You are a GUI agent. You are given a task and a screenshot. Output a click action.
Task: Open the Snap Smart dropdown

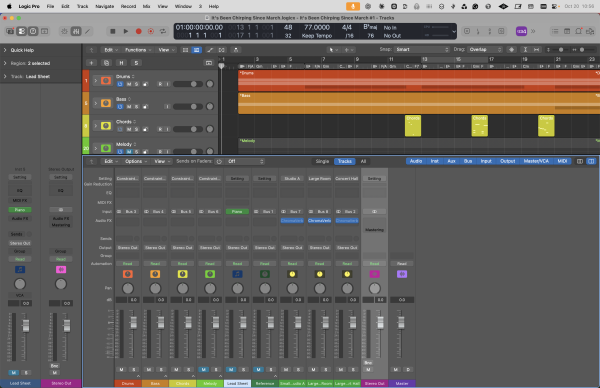[x=422, y=50]
